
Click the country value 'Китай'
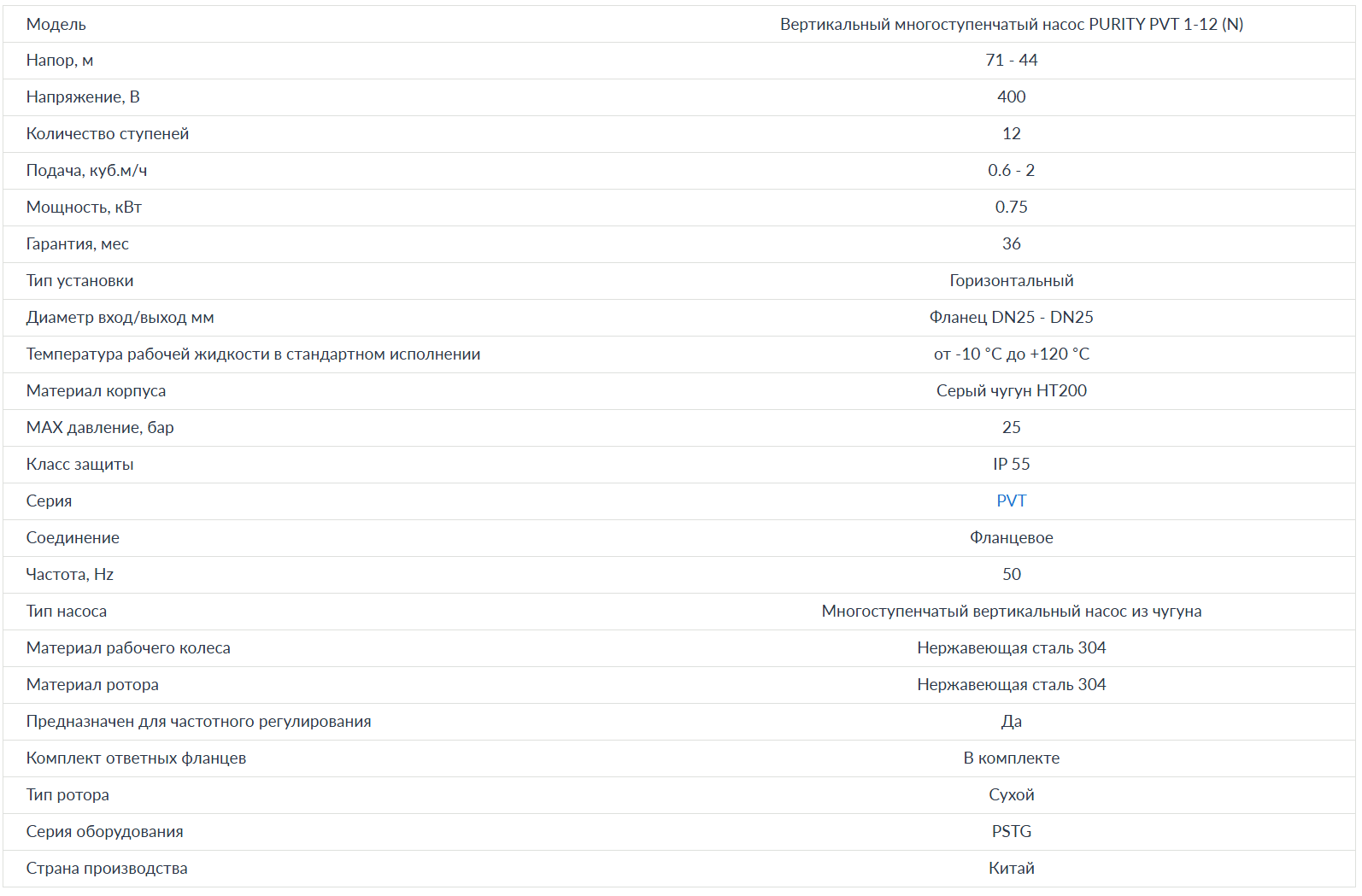1011,869
